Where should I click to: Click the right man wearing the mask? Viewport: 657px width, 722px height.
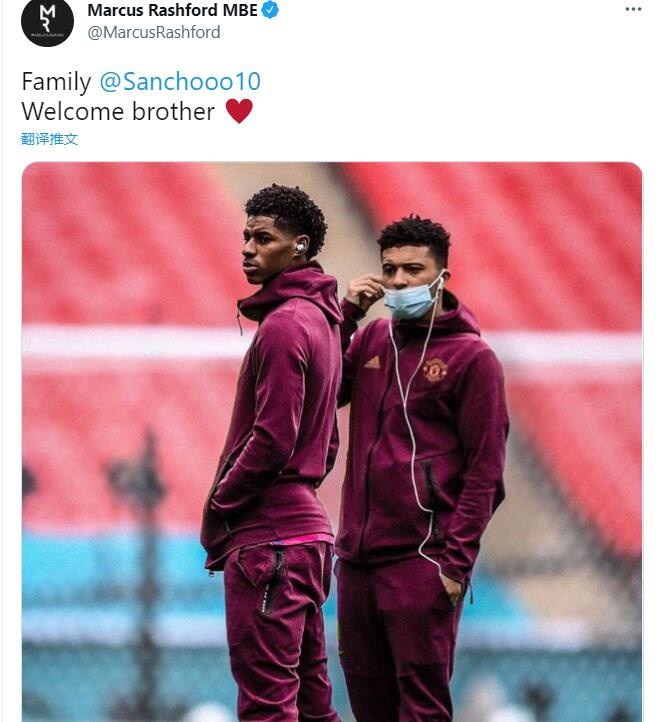425,450
